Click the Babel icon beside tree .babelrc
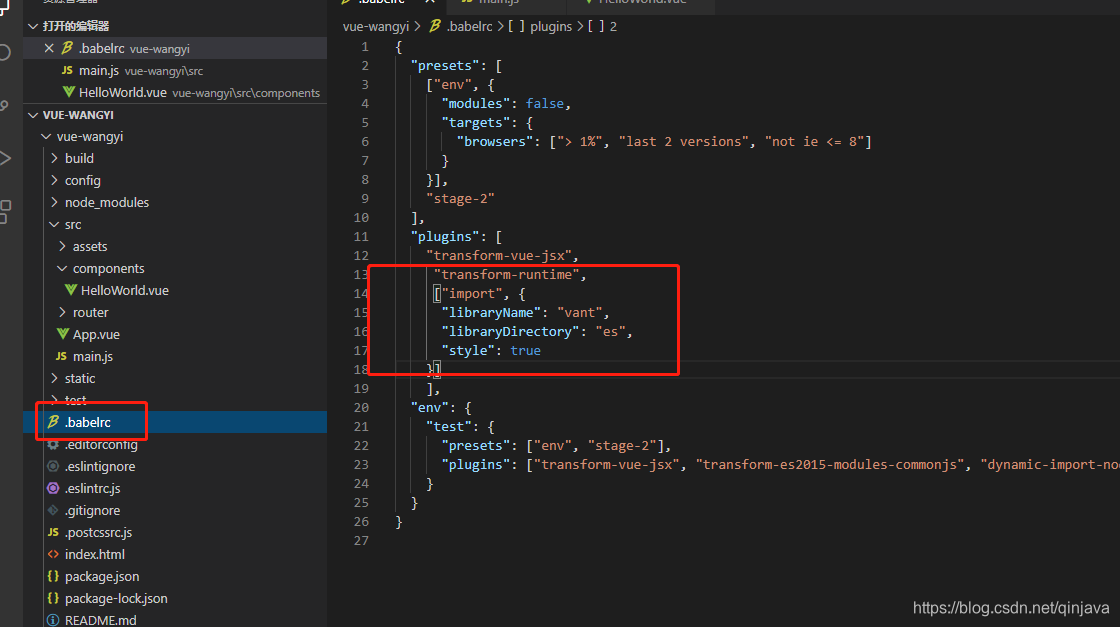Image resolution: width=1120 pixels, height=627 pixels. 53,422
